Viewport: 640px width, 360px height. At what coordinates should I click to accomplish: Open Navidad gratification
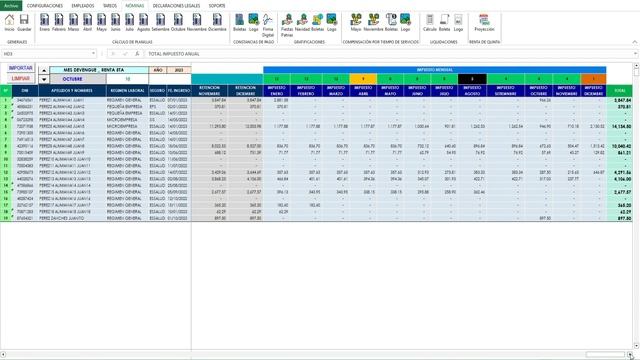click(302, 22)
